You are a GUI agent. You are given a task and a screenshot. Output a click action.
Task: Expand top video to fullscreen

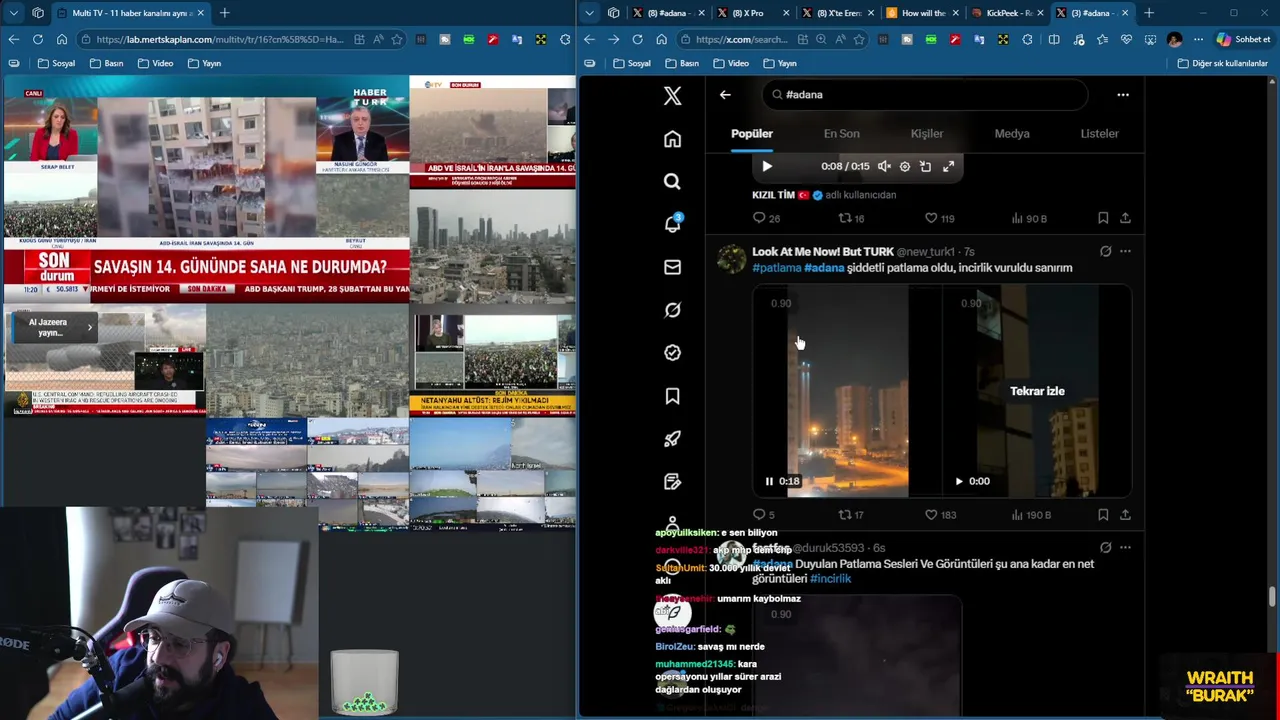[x=948, y=167]
